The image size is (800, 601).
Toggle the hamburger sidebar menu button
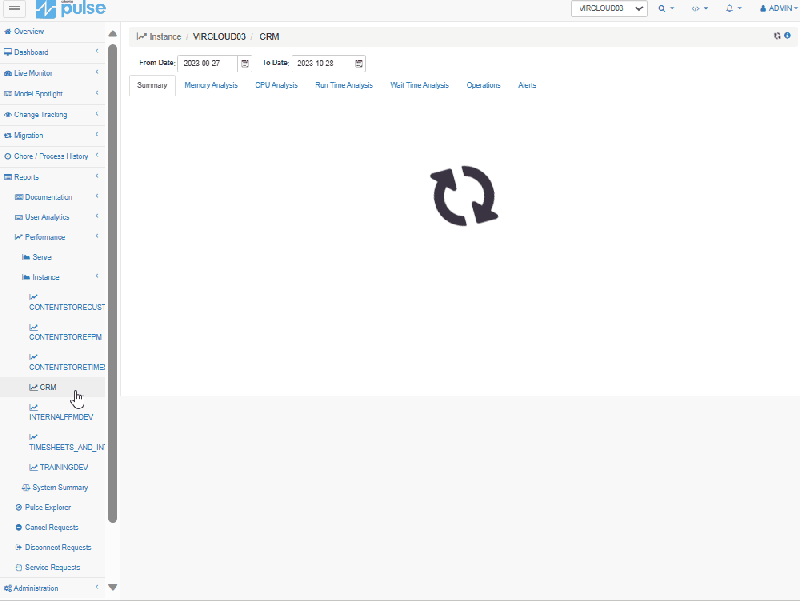[14, 8]
